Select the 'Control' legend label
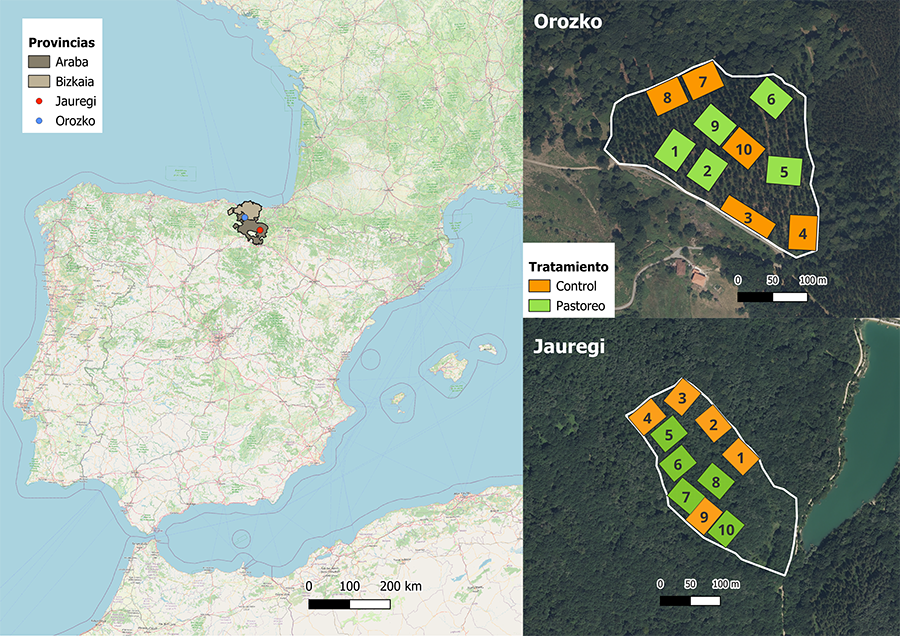This screenshot has width=900, height=636. click(x=576, y=286)
